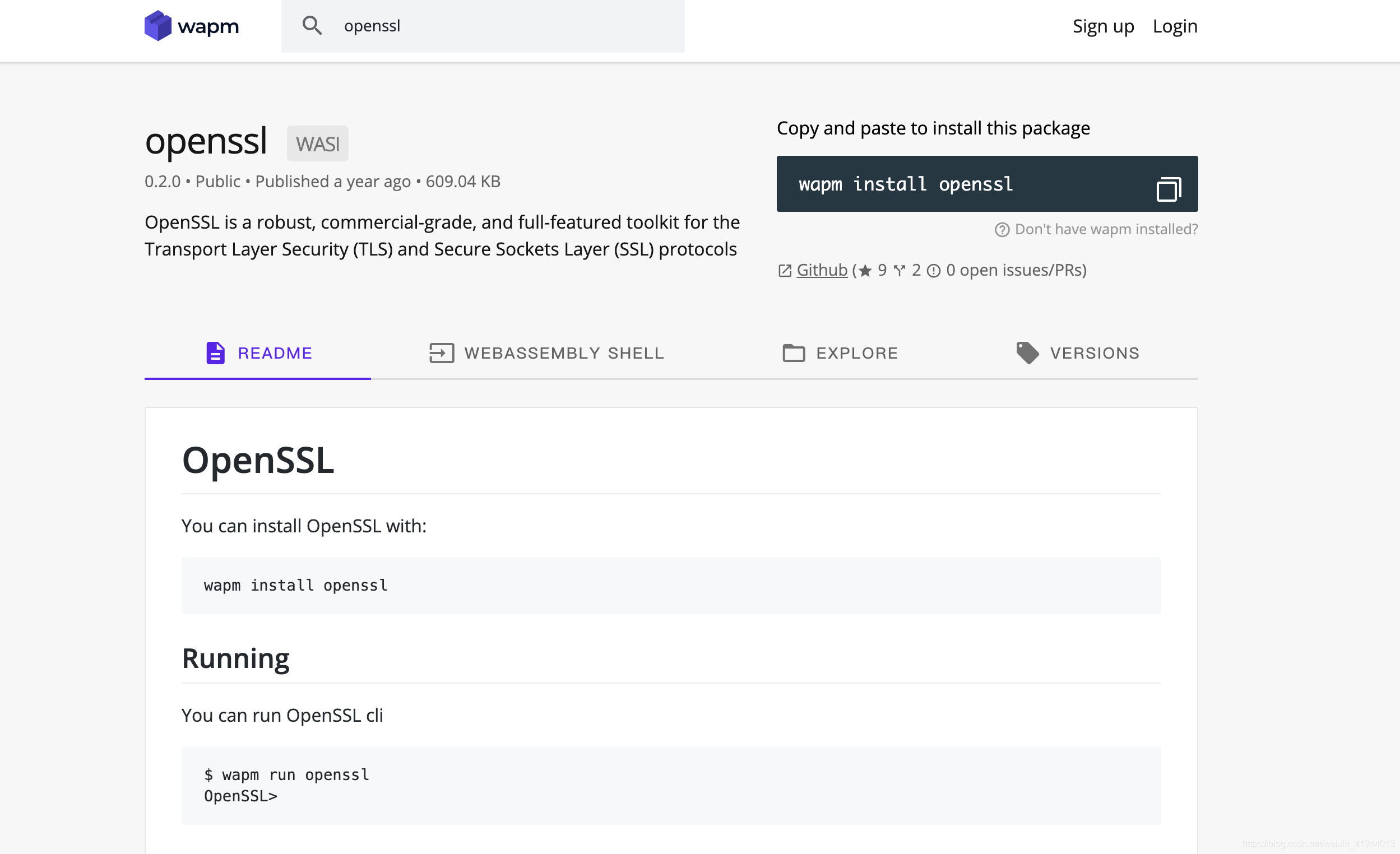The width and height of the screenshot is (1400, 854).
Task: Click the Versions tag icon
Action: click(x=1027, y=353)
